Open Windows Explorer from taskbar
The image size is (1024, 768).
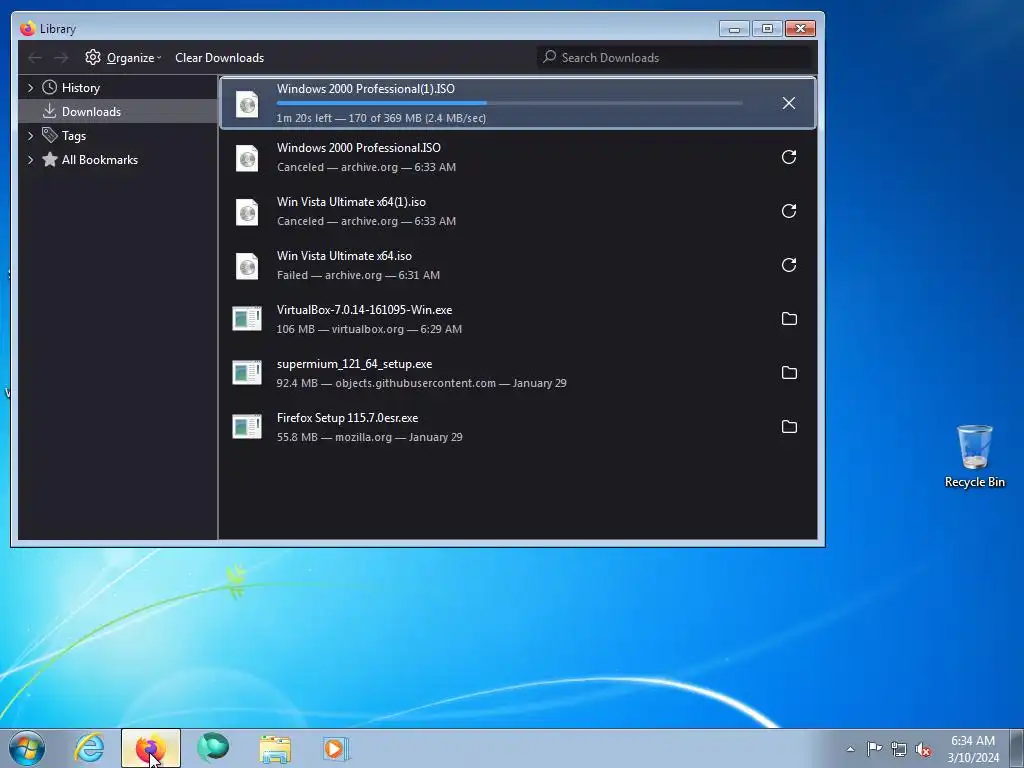coord(275,749)
